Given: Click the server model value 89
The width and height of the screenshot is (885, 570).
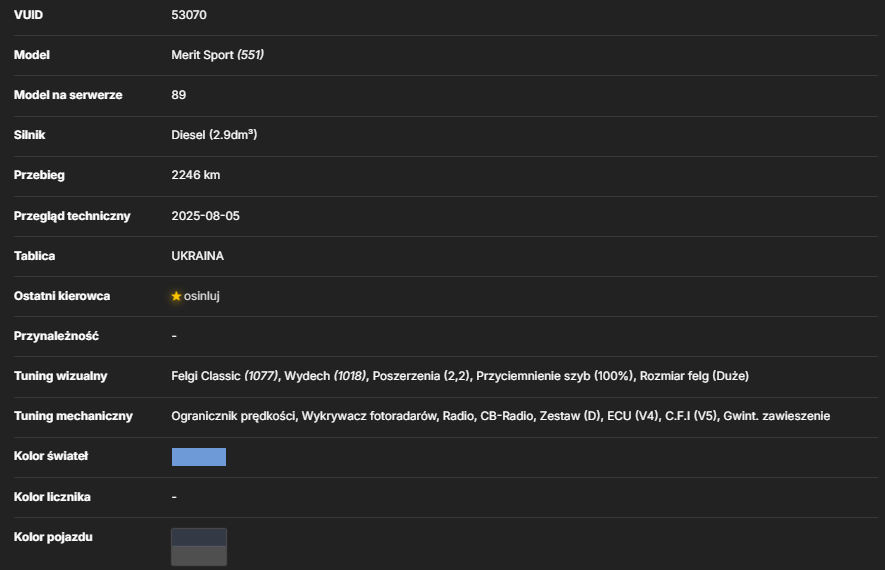Looking at the screenshot, I should [178, 95].
